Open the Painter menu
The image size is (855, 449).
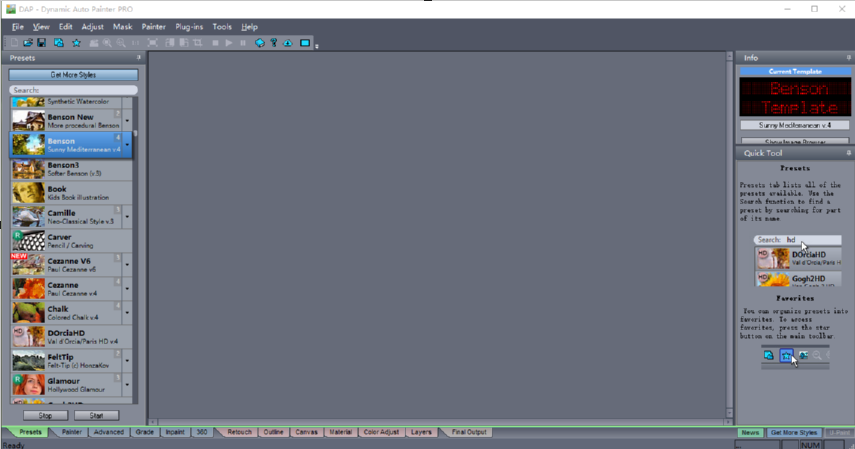click(154, 27)
